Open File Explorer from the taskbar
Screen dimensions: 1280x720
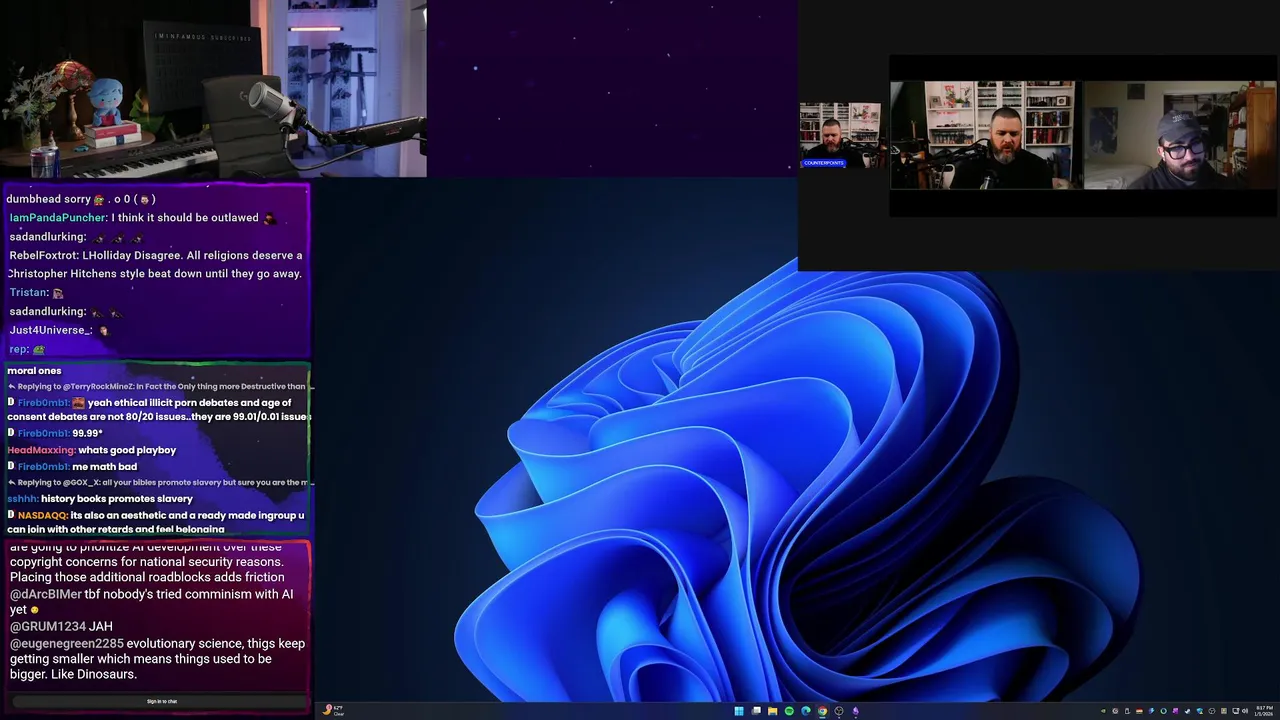click(772, 711)
